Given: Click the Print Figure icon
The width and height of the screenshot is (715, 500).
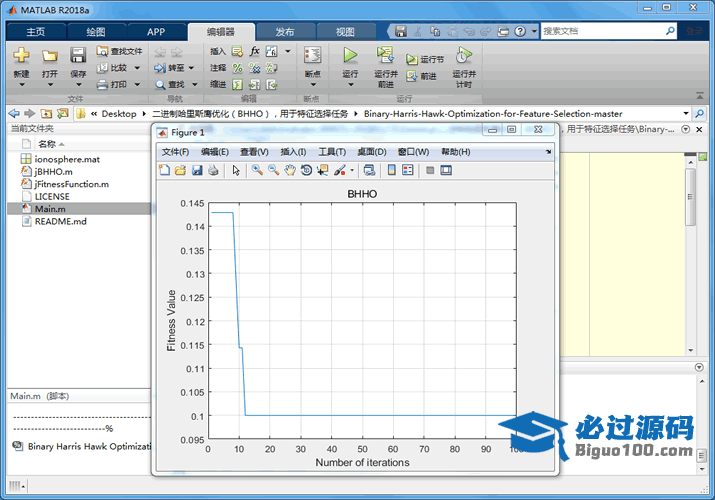Looking at the screenshot, I should (x=213, y=170).
